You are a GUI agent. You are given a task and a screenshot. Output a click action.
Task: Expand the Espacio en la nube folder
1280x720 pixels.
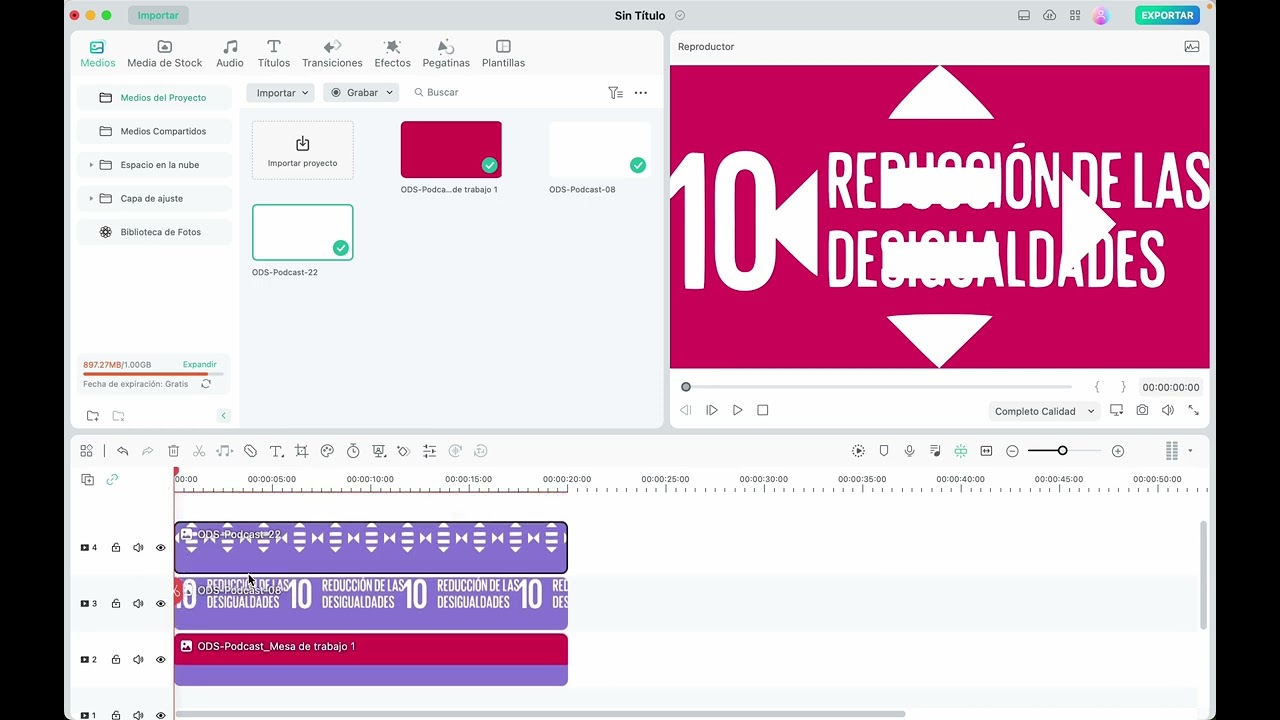point(91,165)
